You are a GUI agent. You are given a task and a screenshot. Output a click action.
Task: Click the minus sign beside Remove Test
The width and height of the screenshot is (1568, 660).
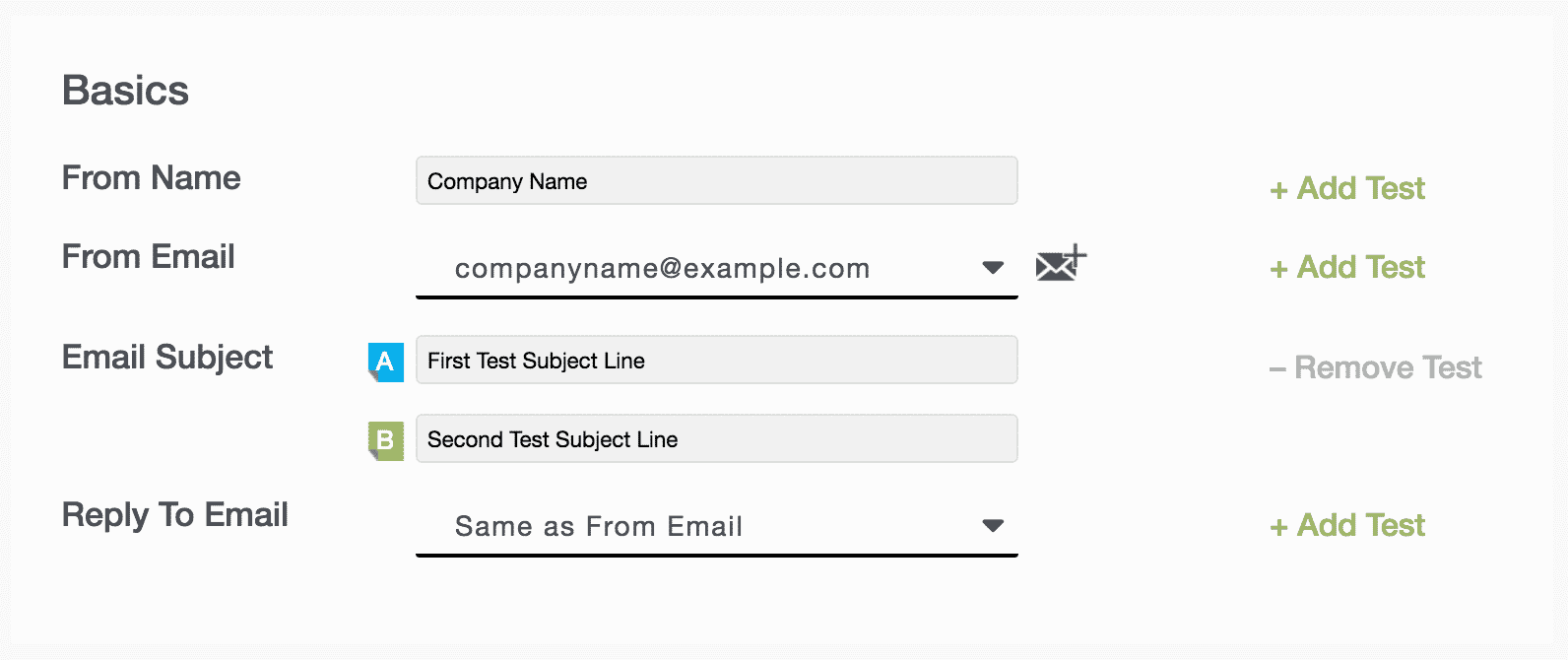tap(1277, 369)
